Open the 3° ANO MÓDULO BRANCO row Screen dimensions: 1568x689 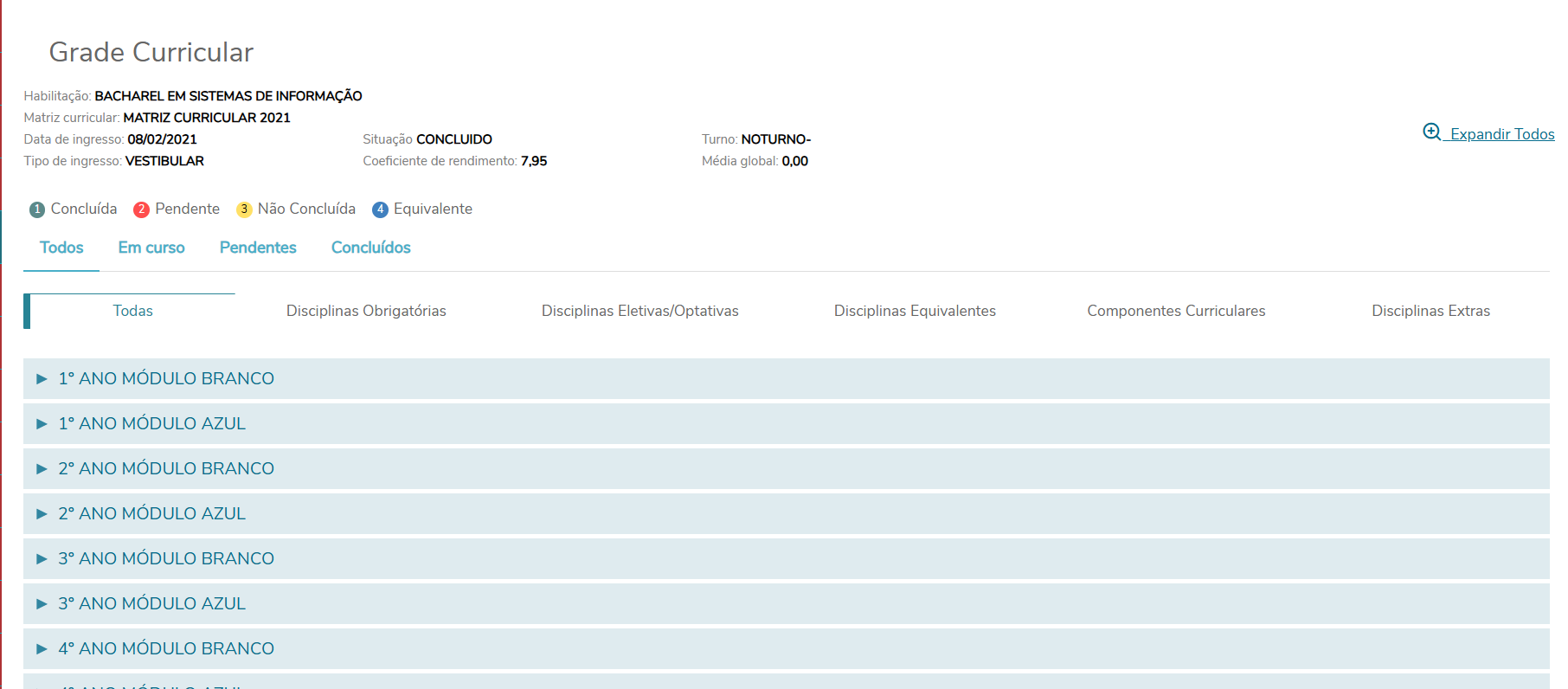click(166, 558)
